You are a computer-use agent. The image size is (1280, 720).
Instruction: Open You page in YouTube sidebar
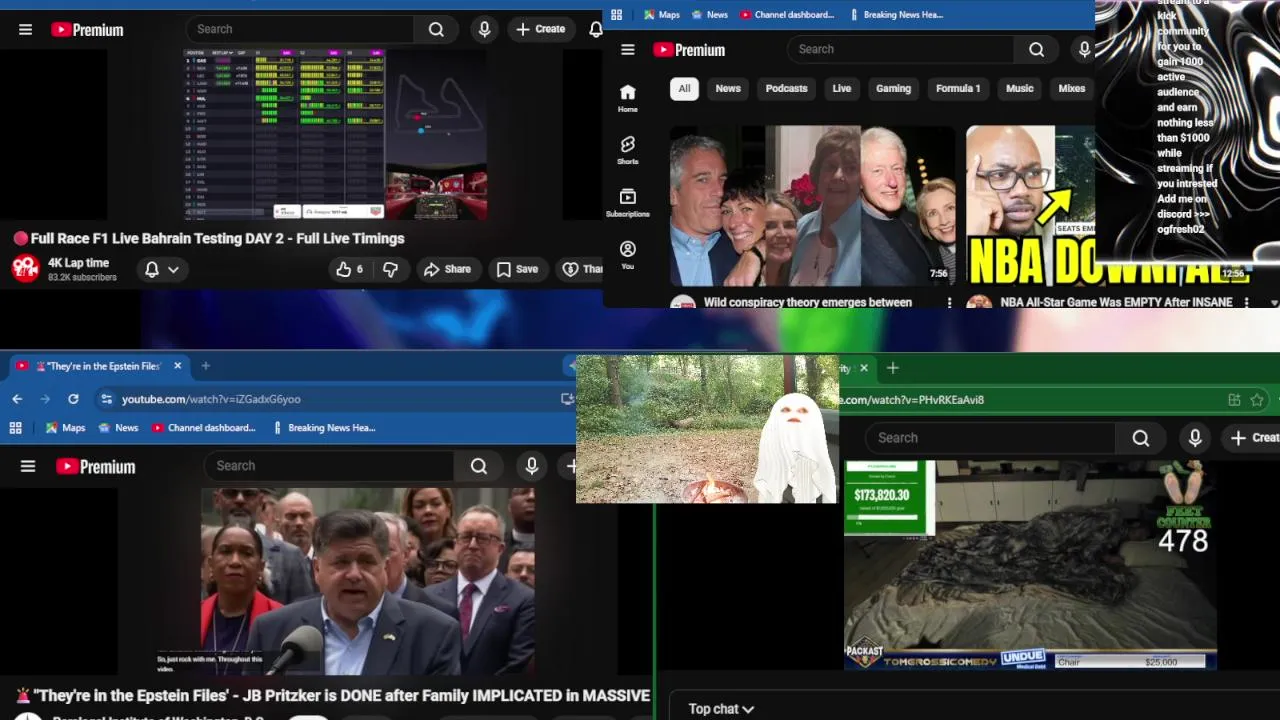pos(628,255)
